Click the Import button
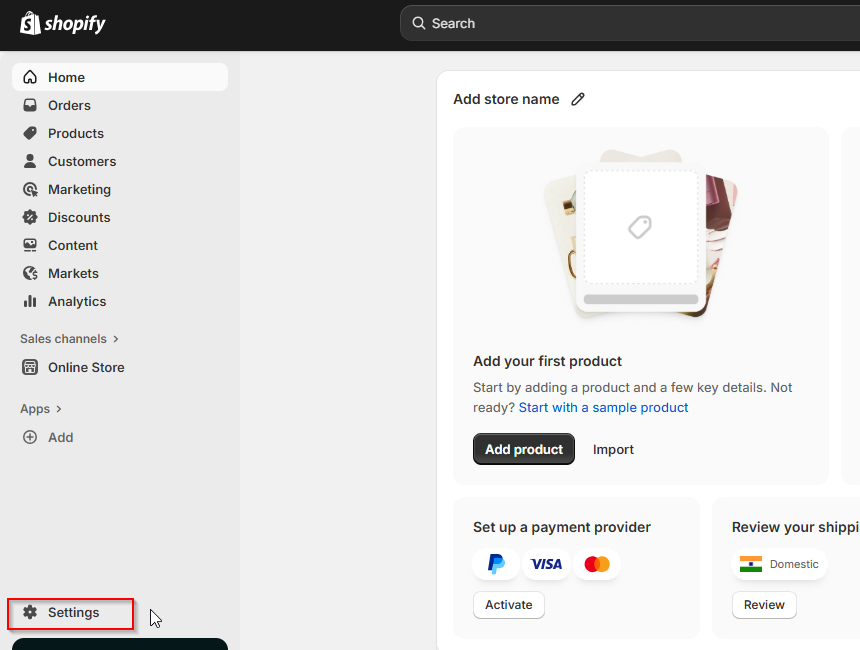 coord(613,449)
